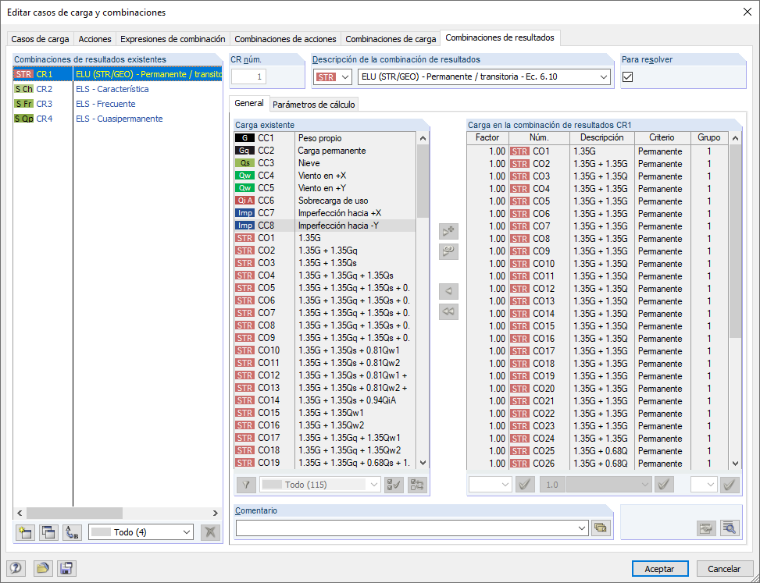Click the checkmark beside the group dropdown
This screenshot has height=583, width=760.
click(x=730, y=485)
